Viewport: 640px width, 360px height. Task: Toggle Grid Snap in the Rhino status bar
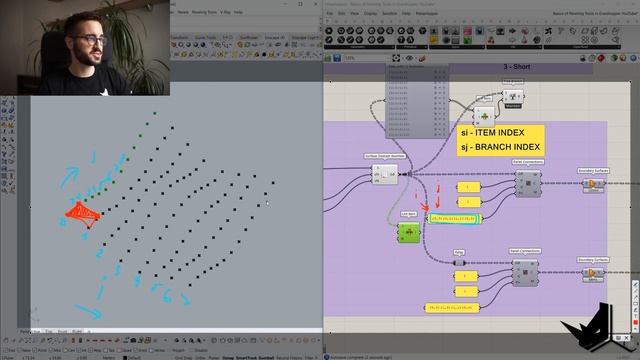click(184, 358)
